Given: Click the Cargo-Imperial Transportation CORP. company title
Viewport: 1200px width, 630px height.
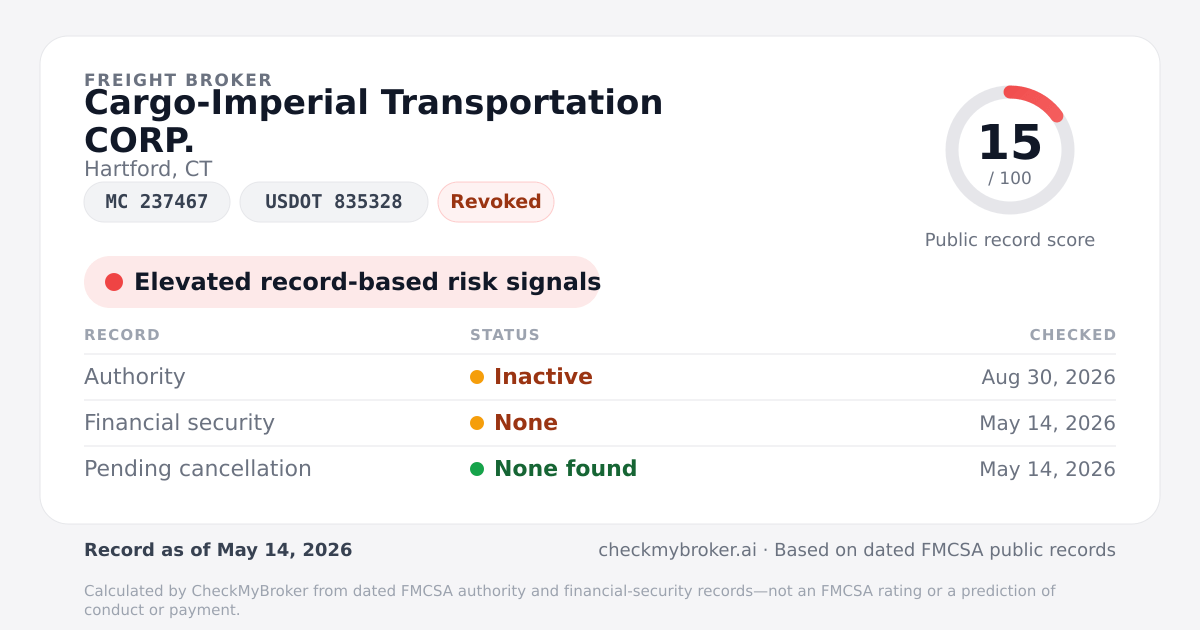Looking at the screenshot, I should pyautogui.click(x=374, y=121).
